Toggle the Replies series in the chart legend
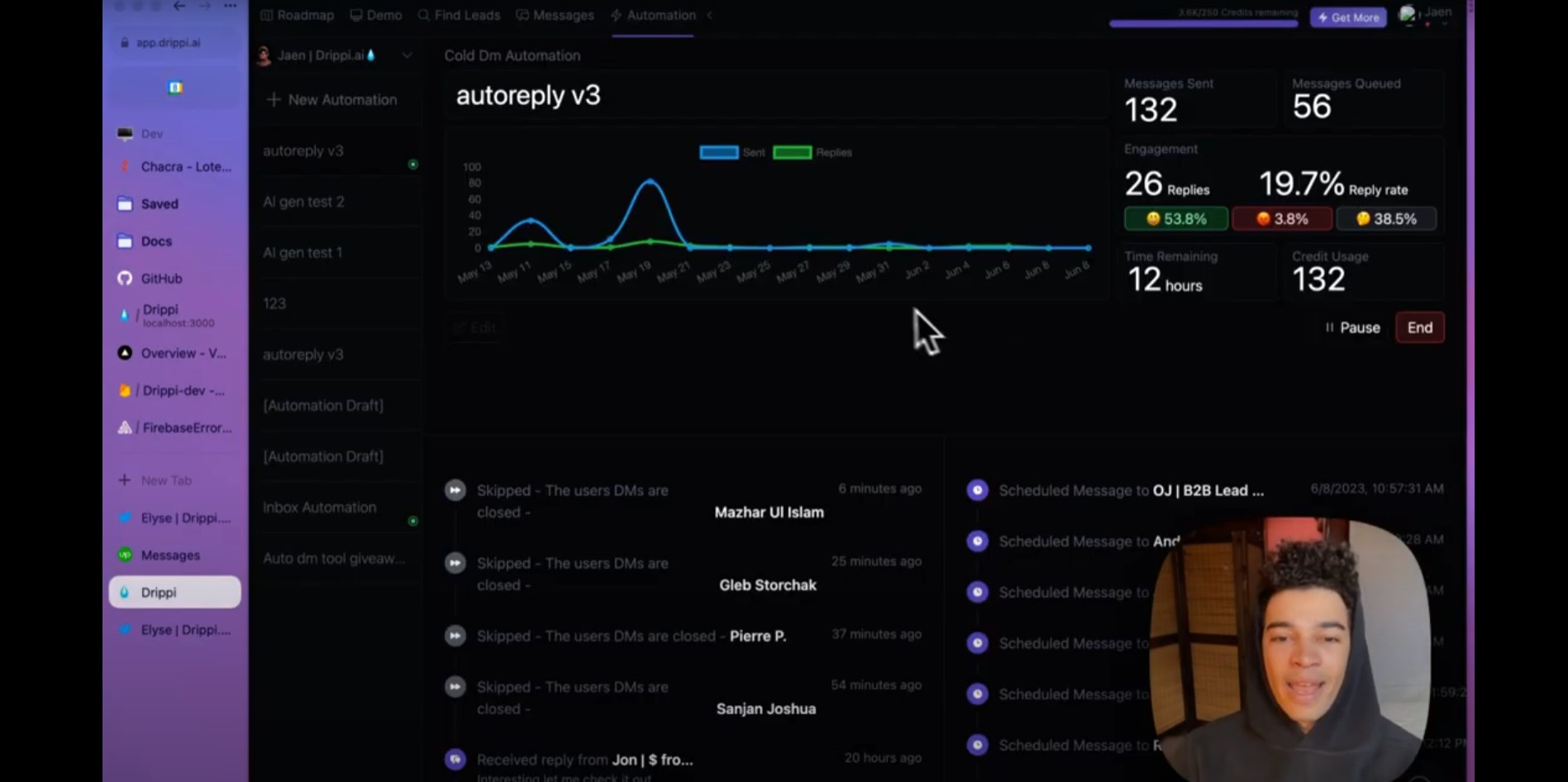Screen dimensions: 1568x782 coord(812,152)
